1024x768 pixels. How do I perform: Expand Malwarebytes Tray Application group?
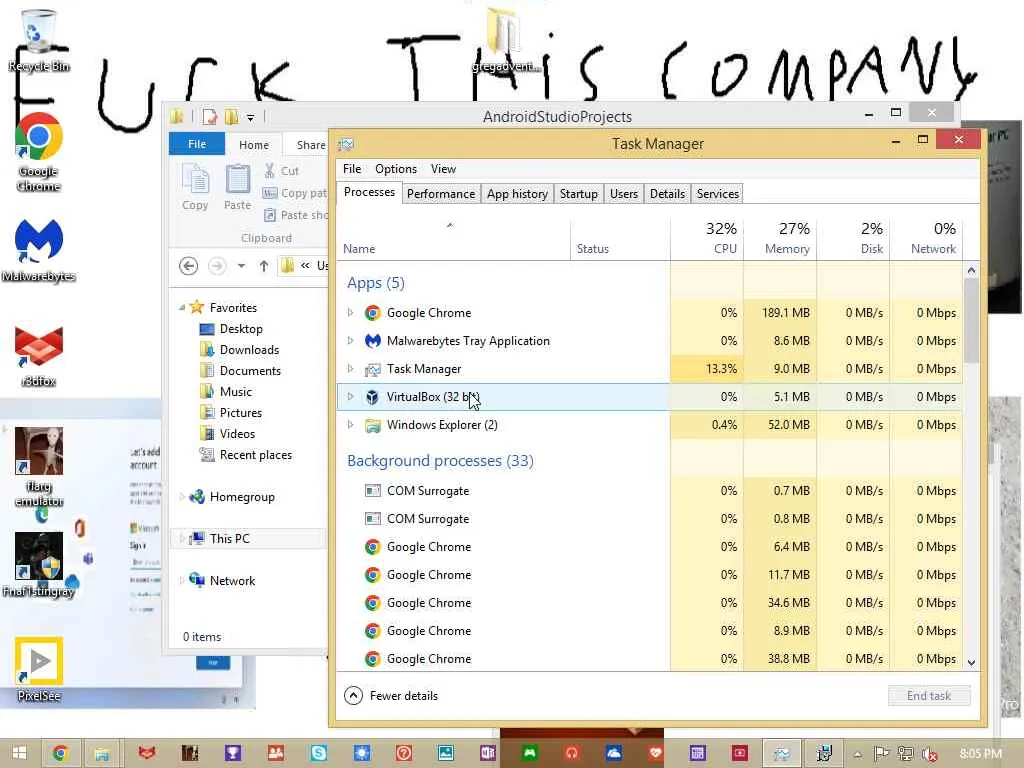click(x=351, y=341)
